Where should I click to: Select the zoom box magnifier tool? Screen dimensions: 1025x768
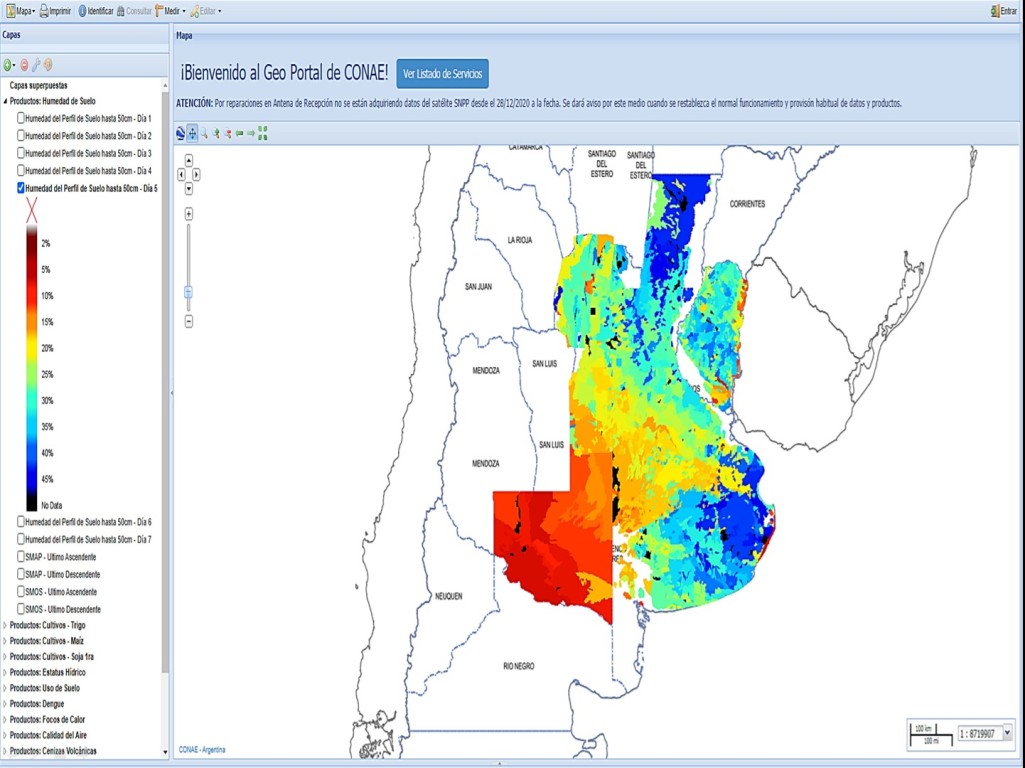click(204, 133)
